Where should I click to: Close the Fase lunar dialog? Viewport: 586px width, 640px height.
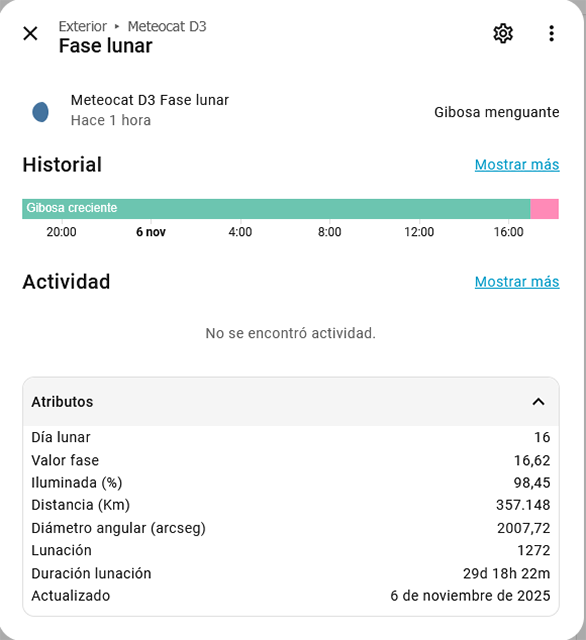[x=30, y=33]
